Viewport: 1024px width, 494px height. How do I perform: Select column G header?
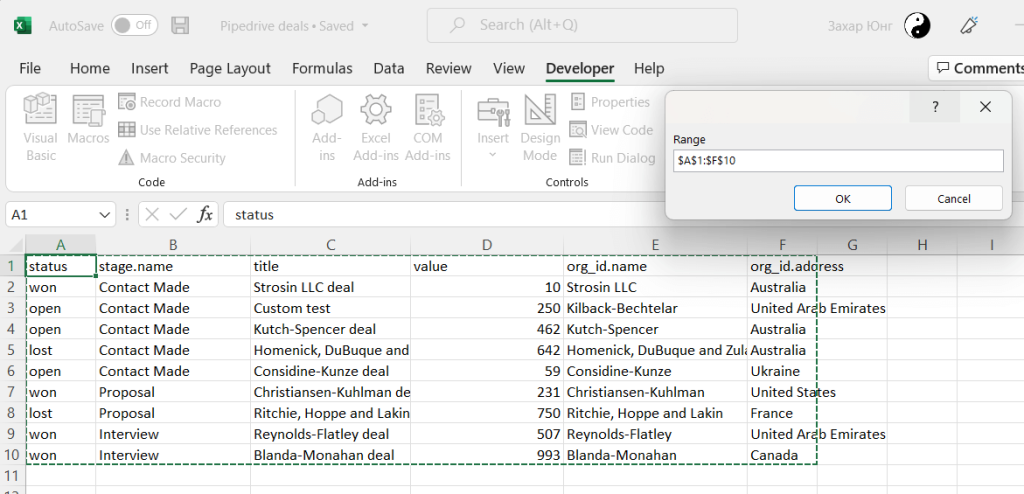[x=852, y=245]
